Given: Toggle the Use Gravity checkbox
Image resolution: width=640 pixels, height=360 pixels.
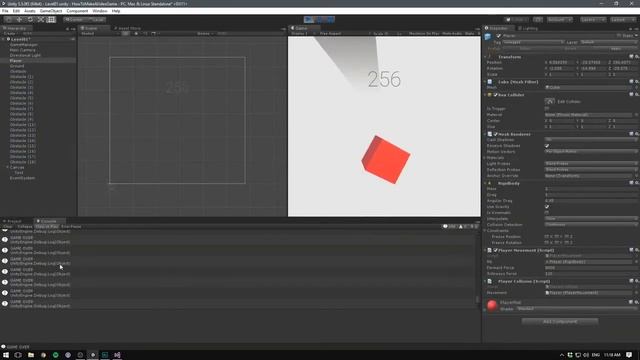Looking at the screenshot, I should pos(547,207).
